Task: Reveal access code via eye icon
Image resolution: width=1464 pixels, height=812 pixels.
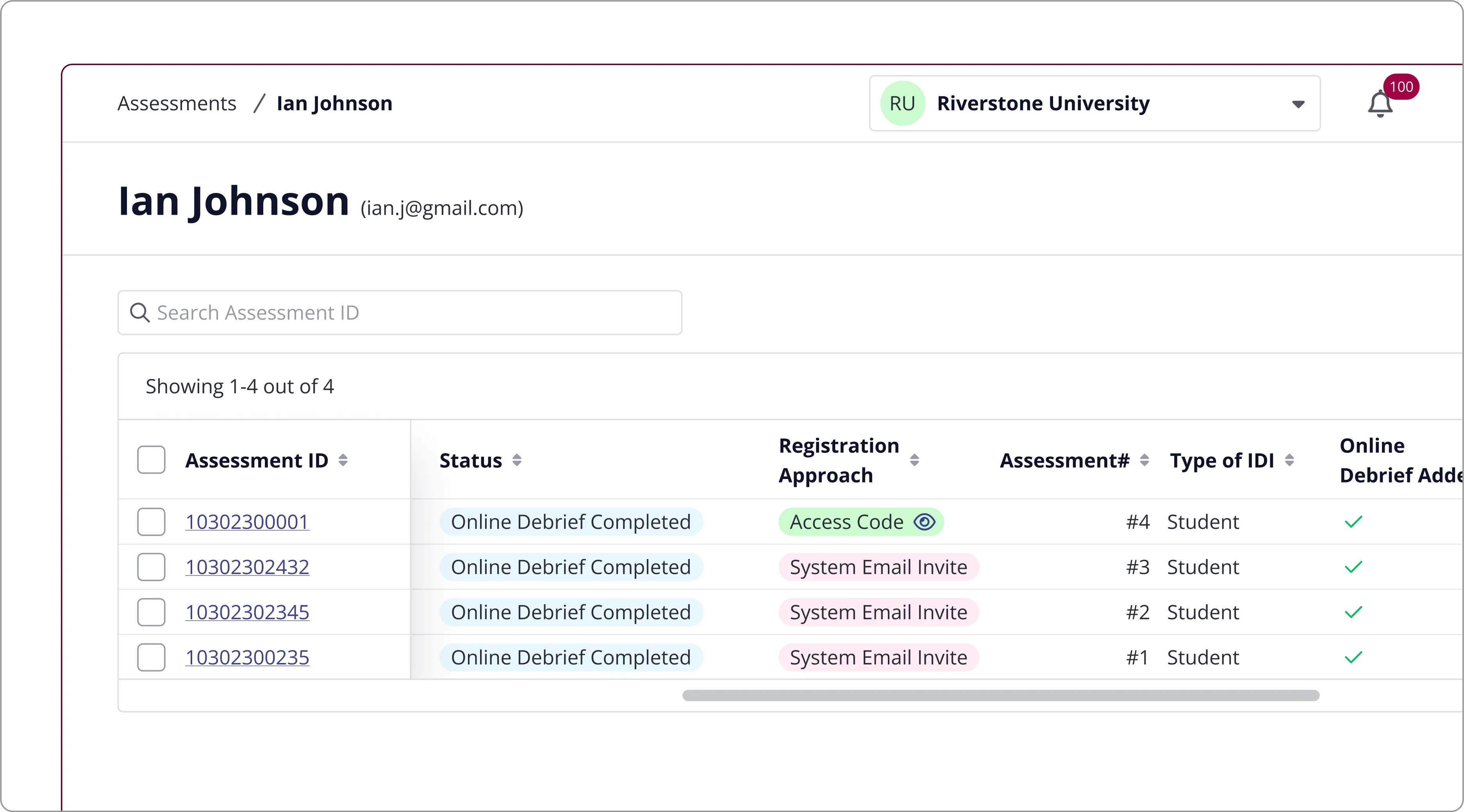Action: click(924, 522)
